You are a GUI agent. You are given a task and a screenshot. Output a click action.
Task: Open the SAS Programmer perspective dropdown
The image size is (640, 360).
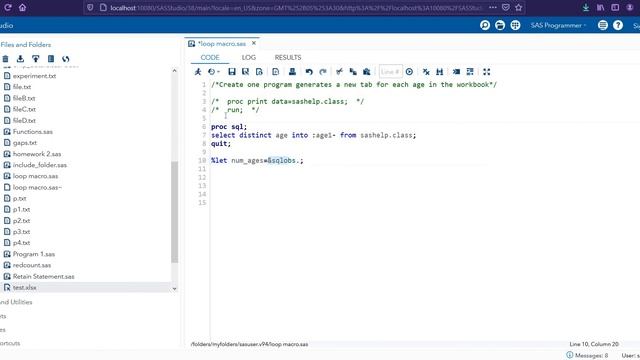click(x=558, y=25)
